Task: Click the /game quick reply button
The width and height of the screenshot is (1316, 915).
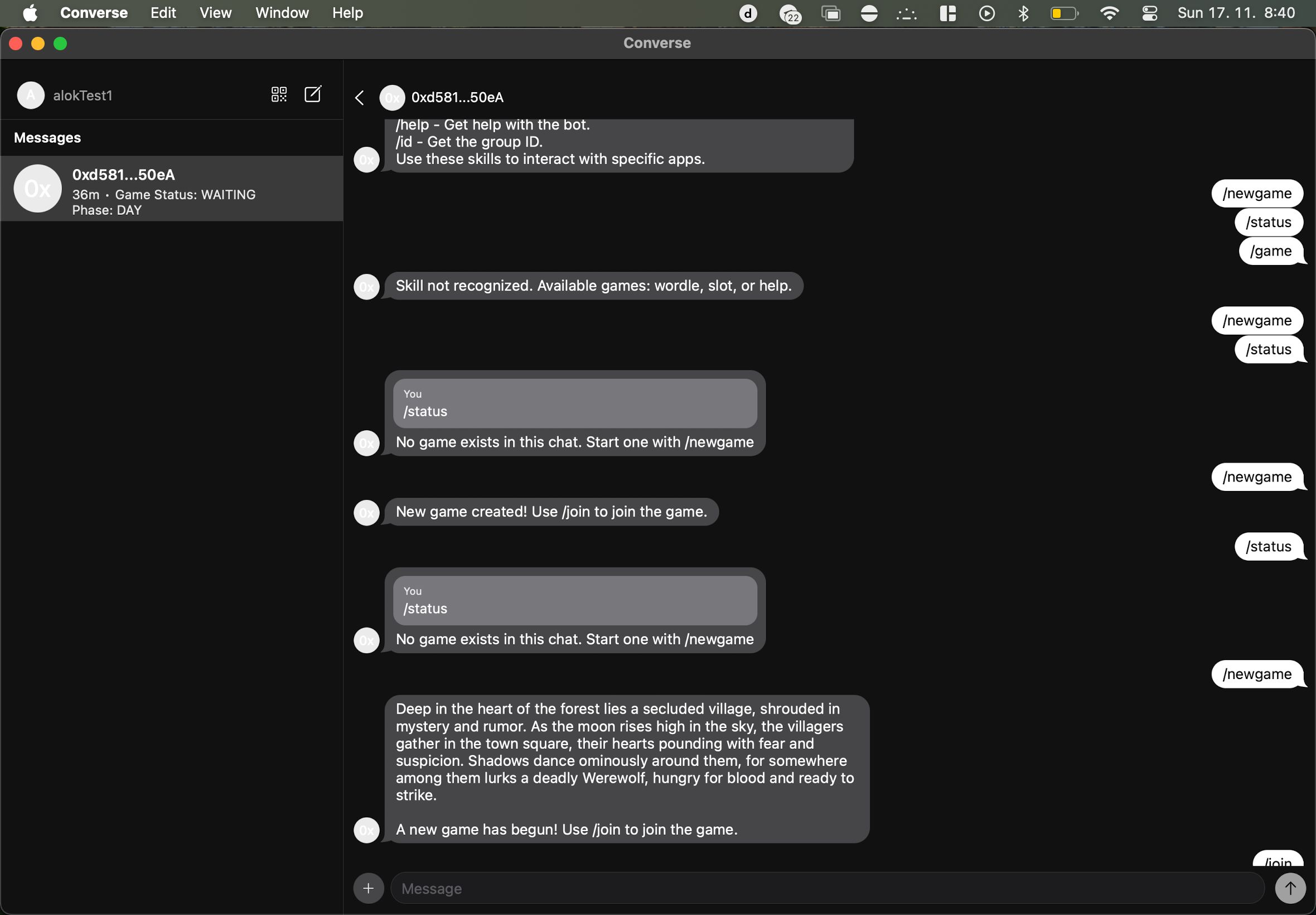Action: (x=1270, y=250)
